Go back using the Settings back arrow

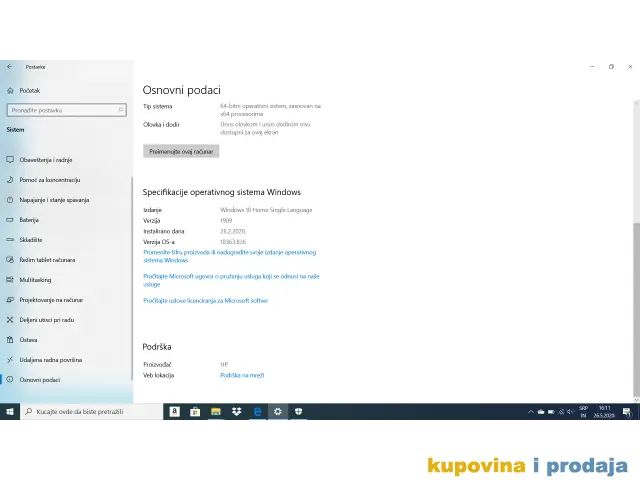pos(10,67)
